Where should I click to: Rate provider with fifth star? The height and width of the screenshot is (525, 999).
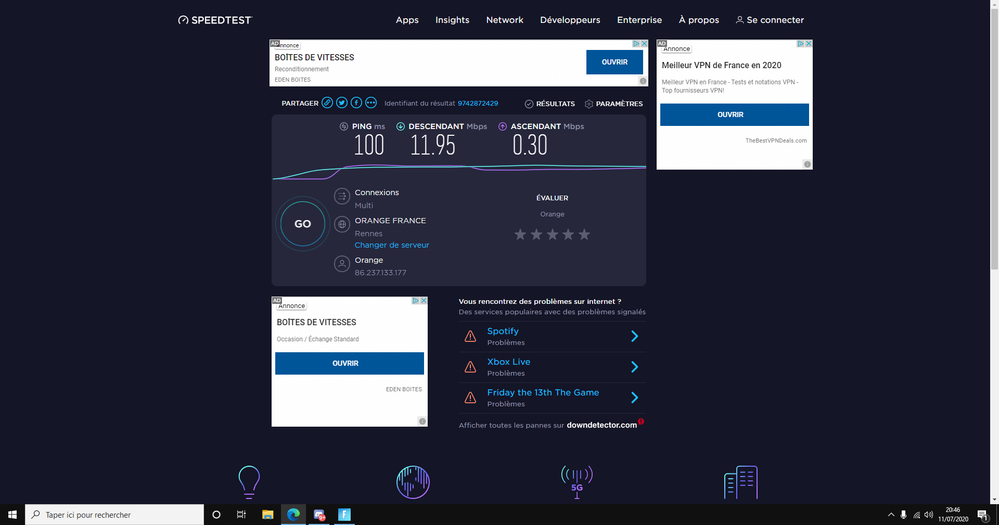point(584,234)
